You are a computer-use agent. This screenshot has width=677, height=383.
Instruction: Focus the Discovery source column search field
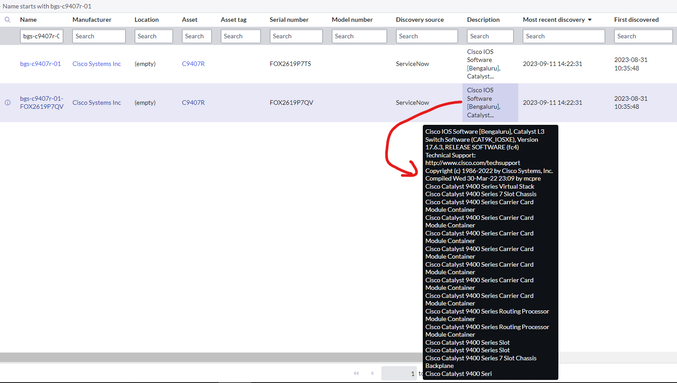click(x=427, y=36)
